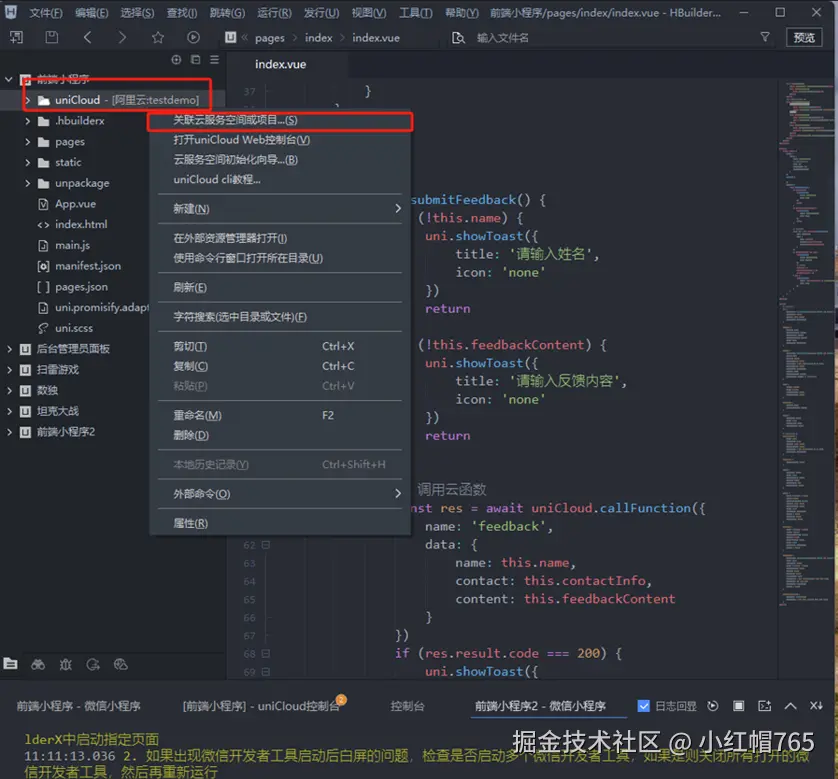Image resolution: width=838 pixels, height=779 pixels.
Task: Open the 发行 menu
Action: pos(321,12)
